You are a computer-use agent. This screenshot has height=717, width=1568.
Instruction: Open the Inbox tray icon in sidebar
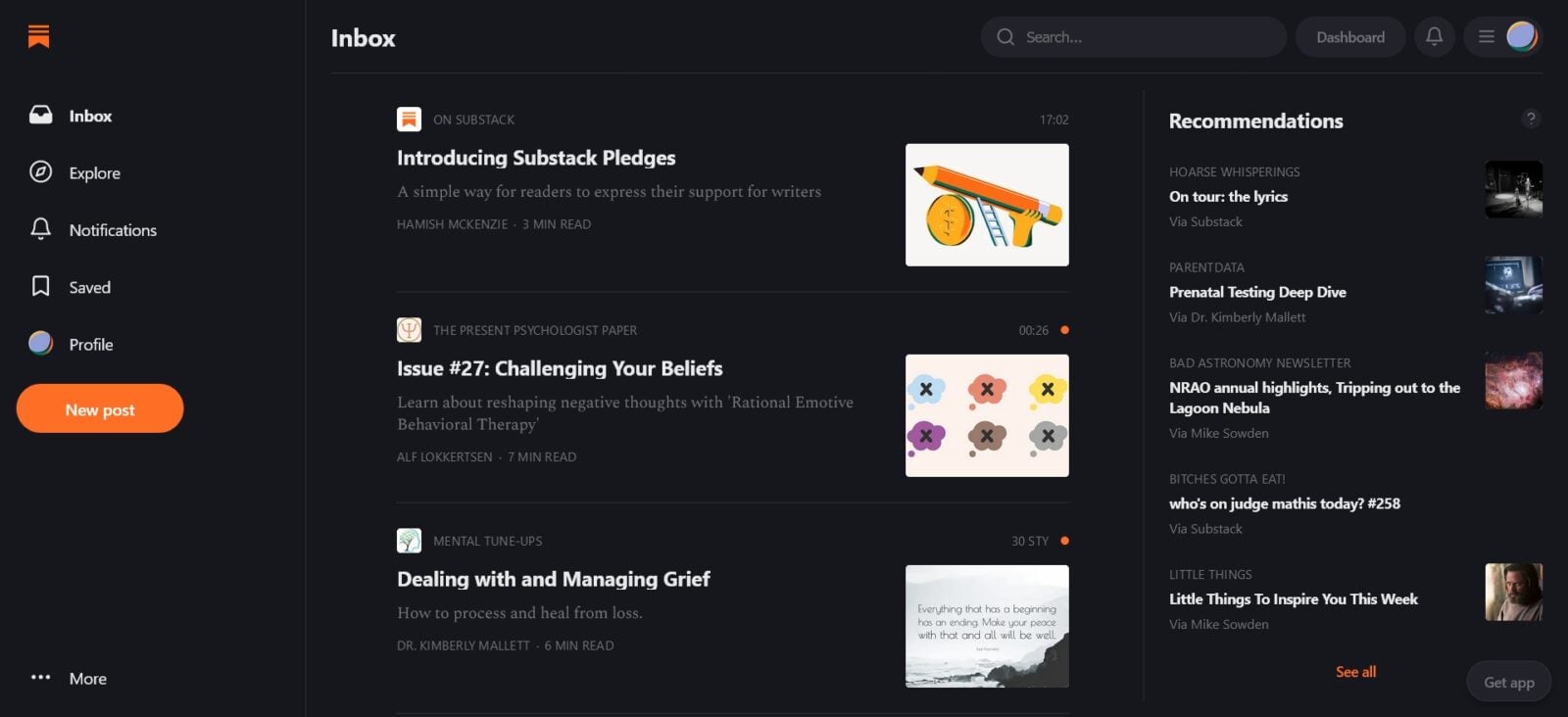40,115
